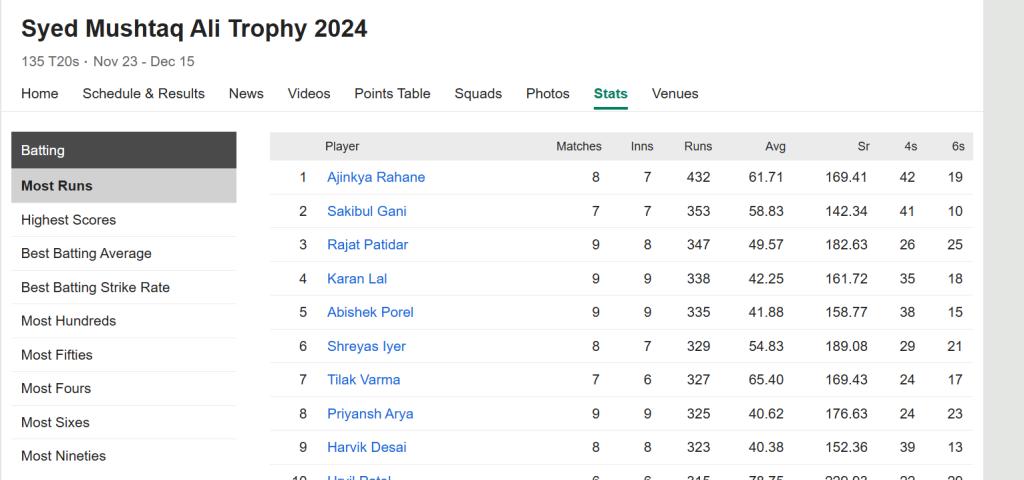Click the 6s column header

click(x=958, y=146)
